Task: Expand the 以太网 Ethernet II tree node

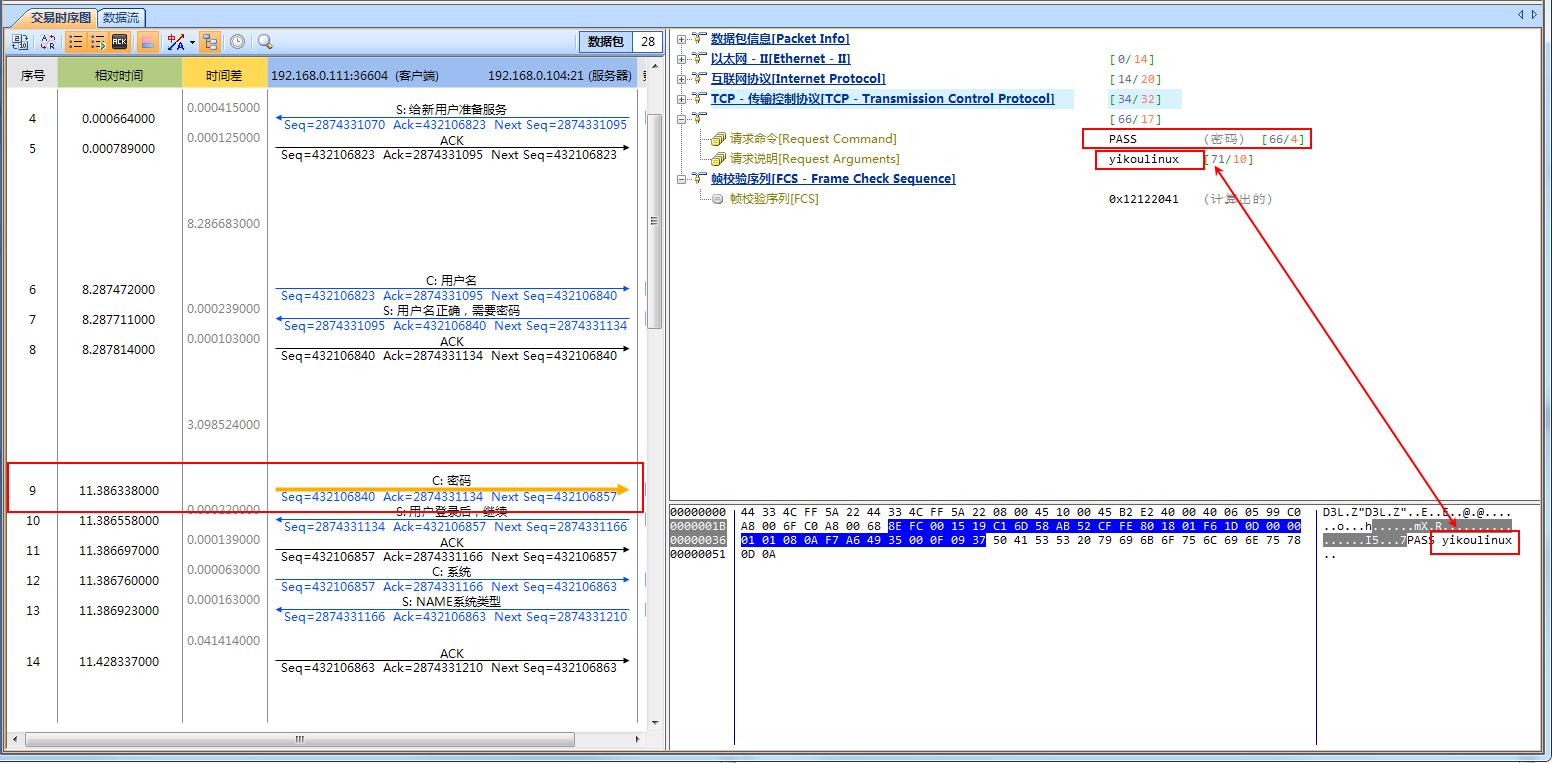Action: [x=682, y=59]
